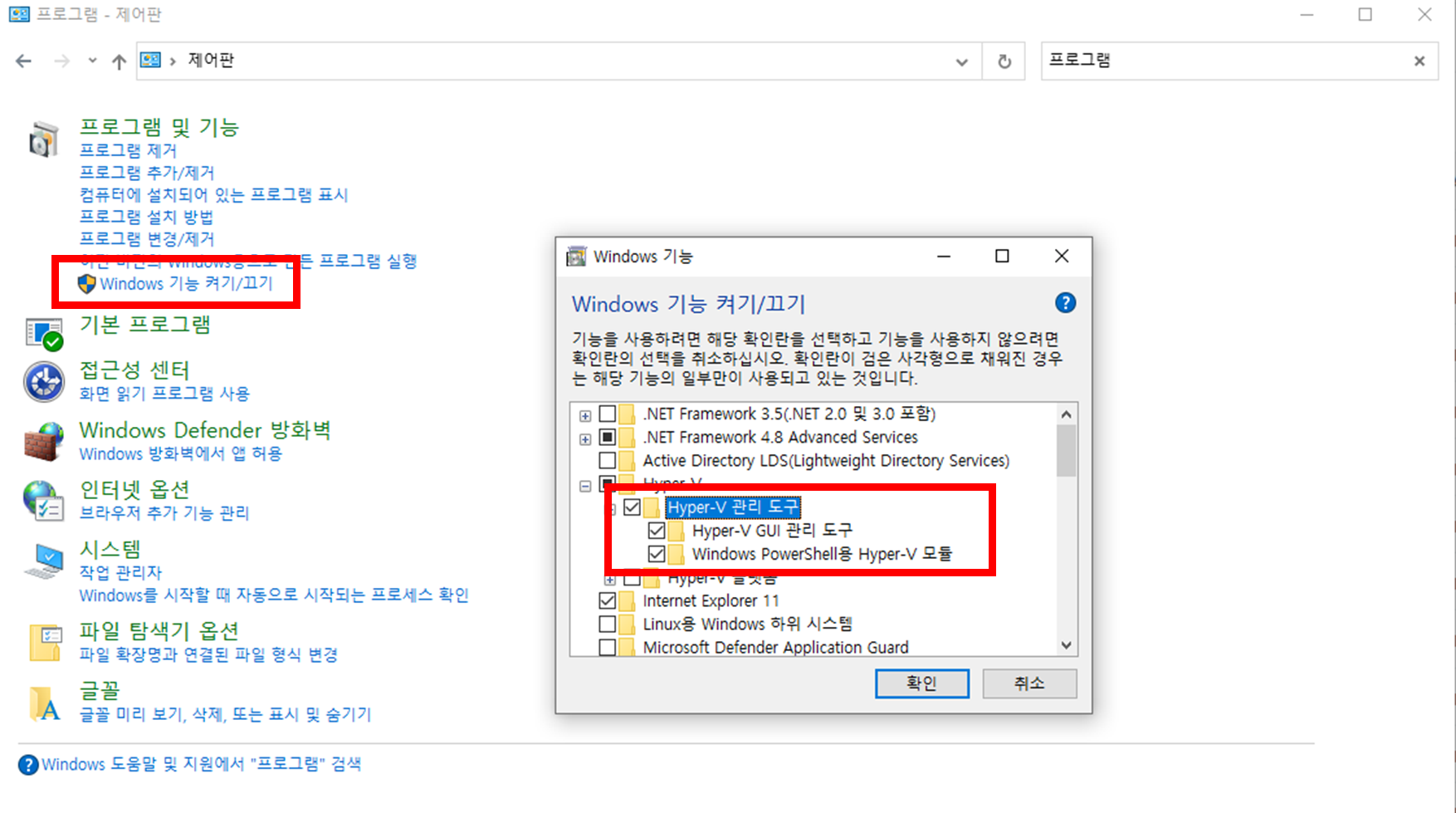1456x813 pixels.
Task: Click the 작업 관리자 link
Action: tap(120, 572)
